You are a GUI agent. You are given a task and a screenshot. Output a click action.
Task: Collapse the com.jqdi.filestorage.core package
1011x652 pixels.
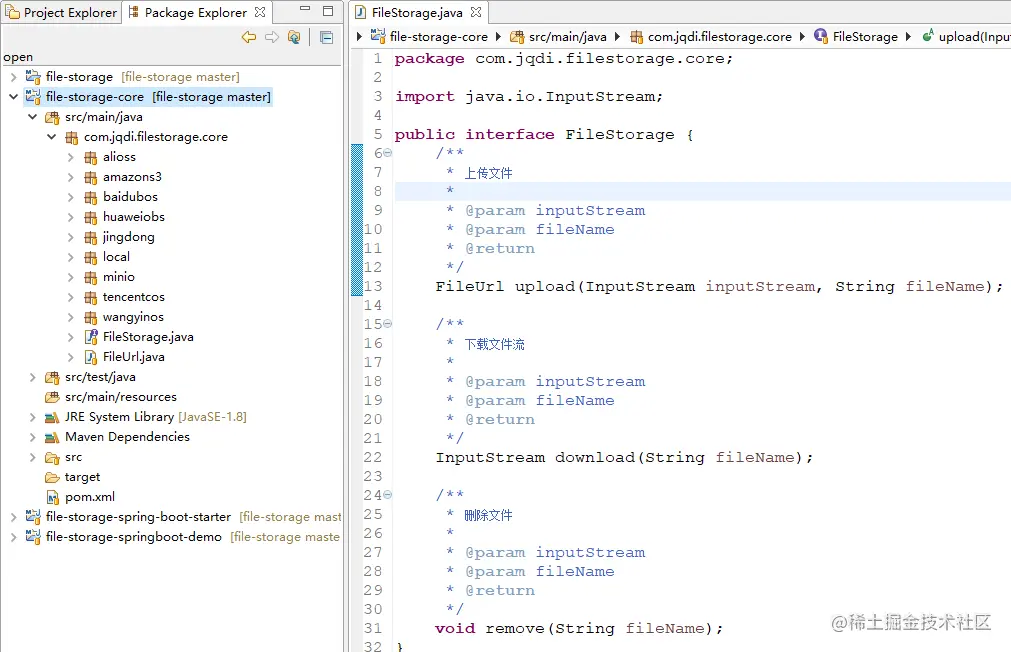52,137
